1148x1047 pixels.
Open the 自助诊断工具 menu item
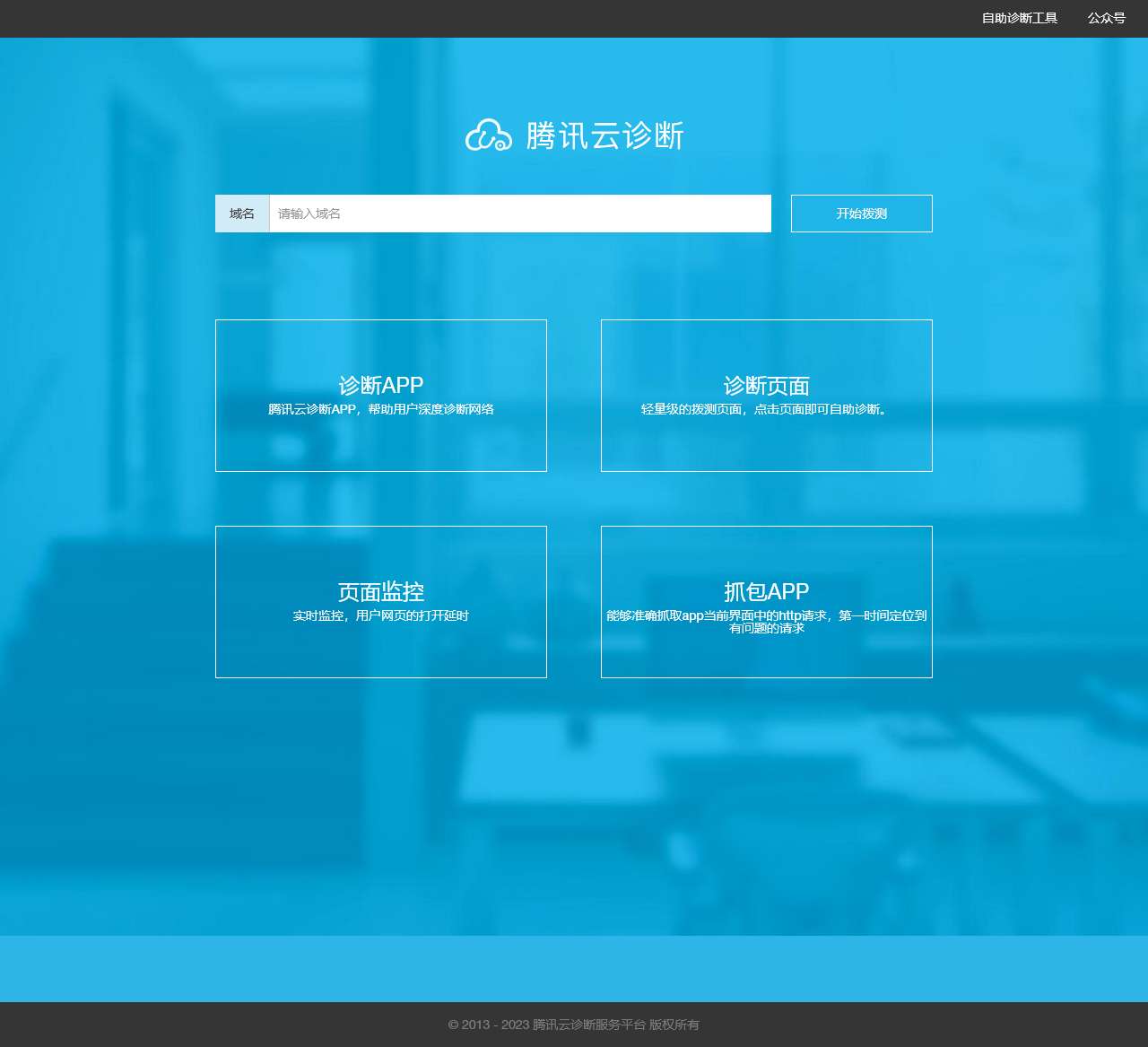[1020, 18]
